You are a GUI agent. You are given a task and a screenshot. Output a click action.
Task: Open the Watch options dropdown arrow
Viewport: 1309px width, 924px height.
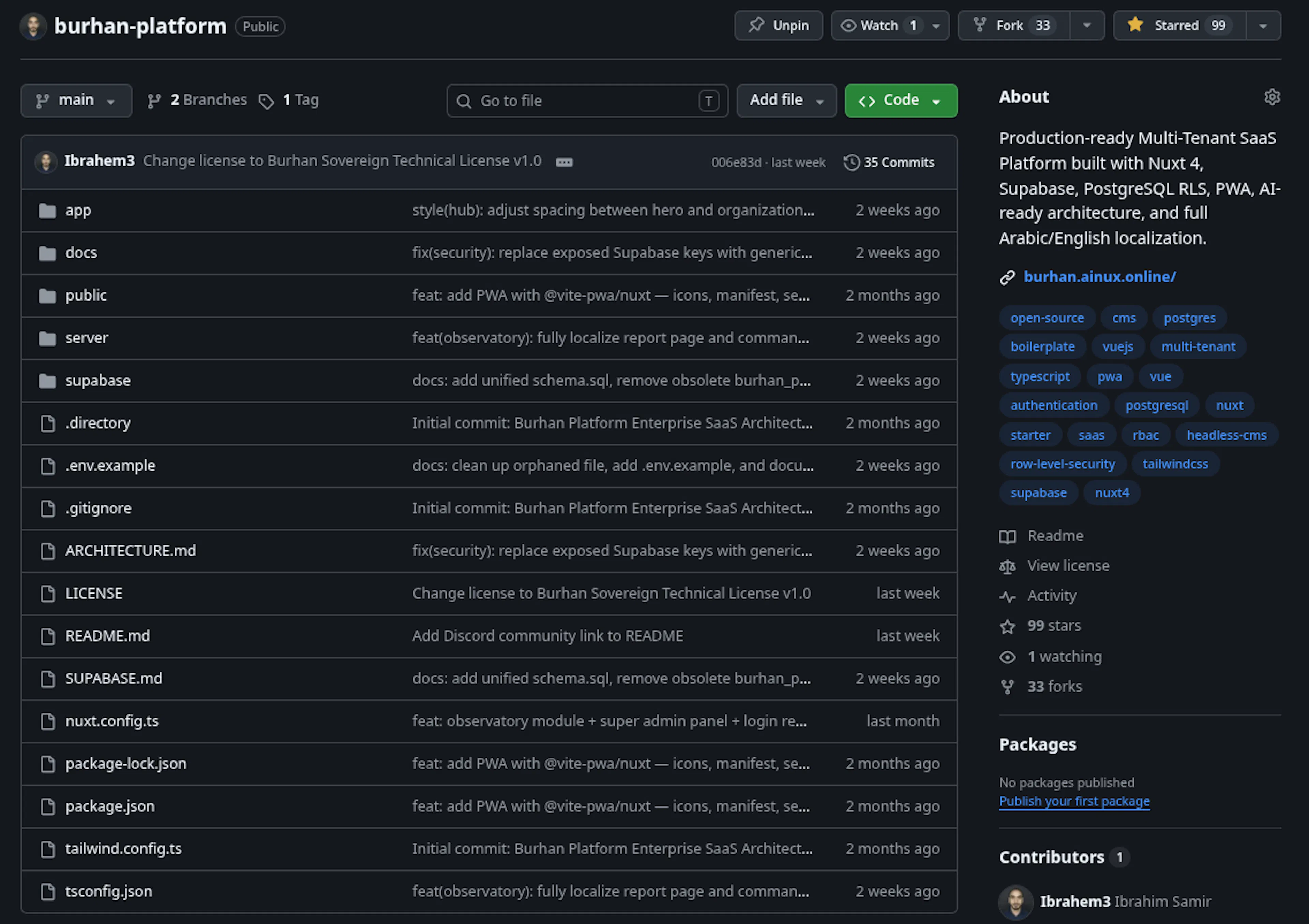click(936, 26)
